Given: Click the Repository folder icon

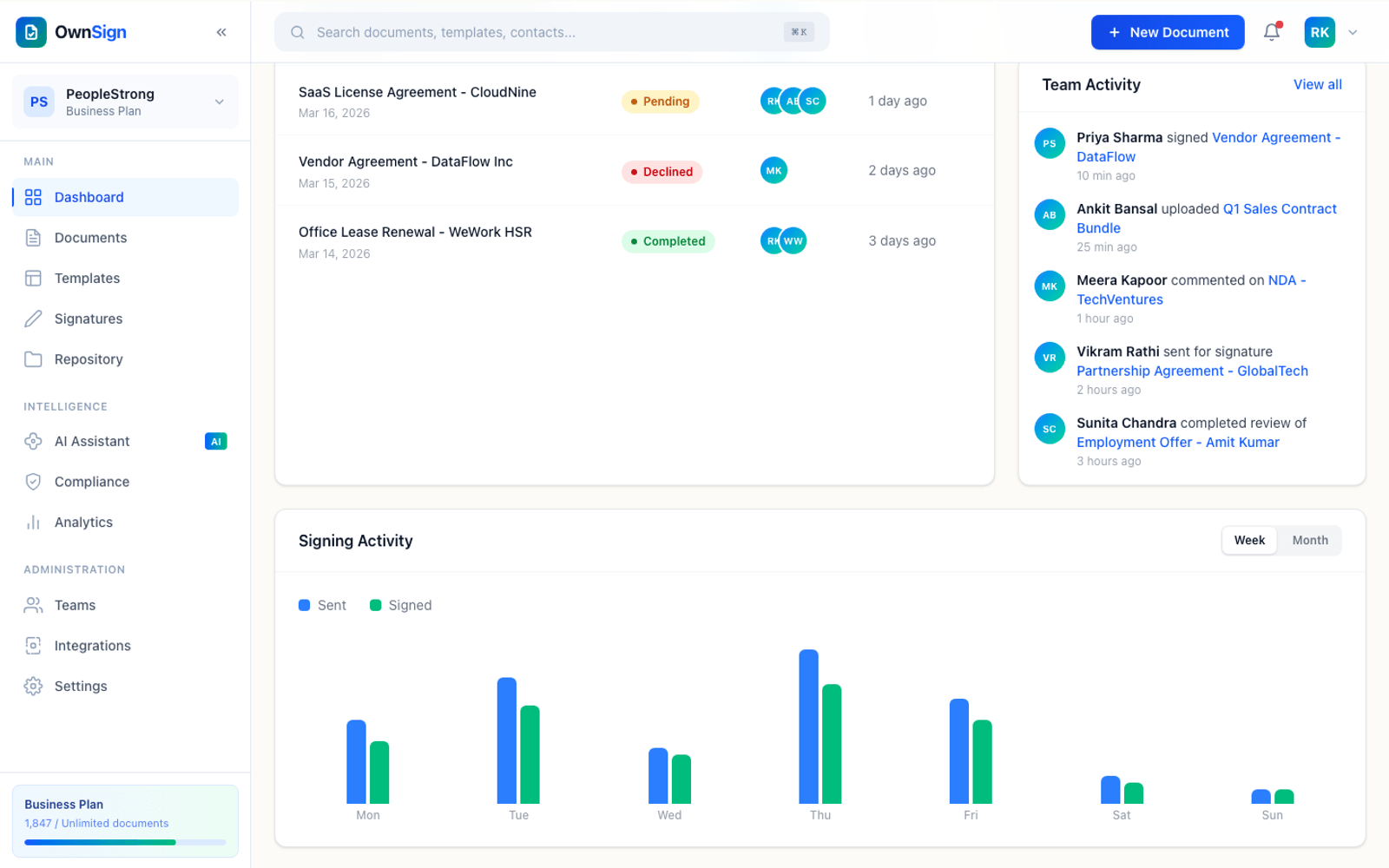Looking at the screenshot, I should (x=33, y=359).
